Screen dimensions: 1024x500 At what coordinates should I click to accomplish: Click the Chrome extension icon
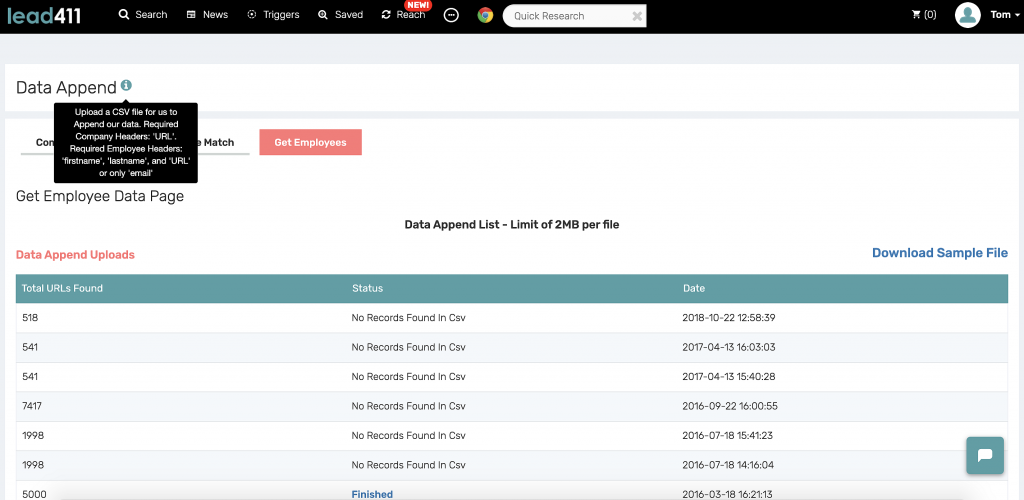(485, 15)
